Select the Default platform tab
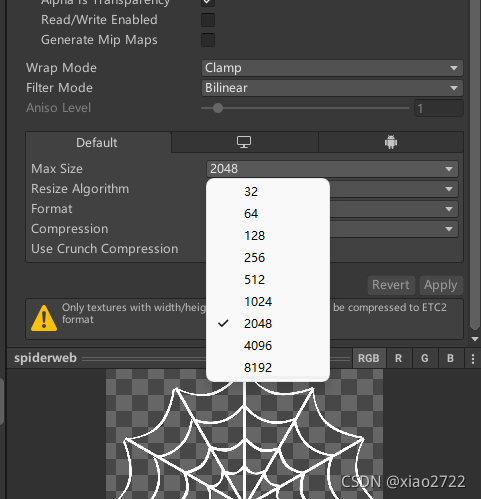Image resolution: width=481 pixels, height=499 pixels. pos(97,143)
